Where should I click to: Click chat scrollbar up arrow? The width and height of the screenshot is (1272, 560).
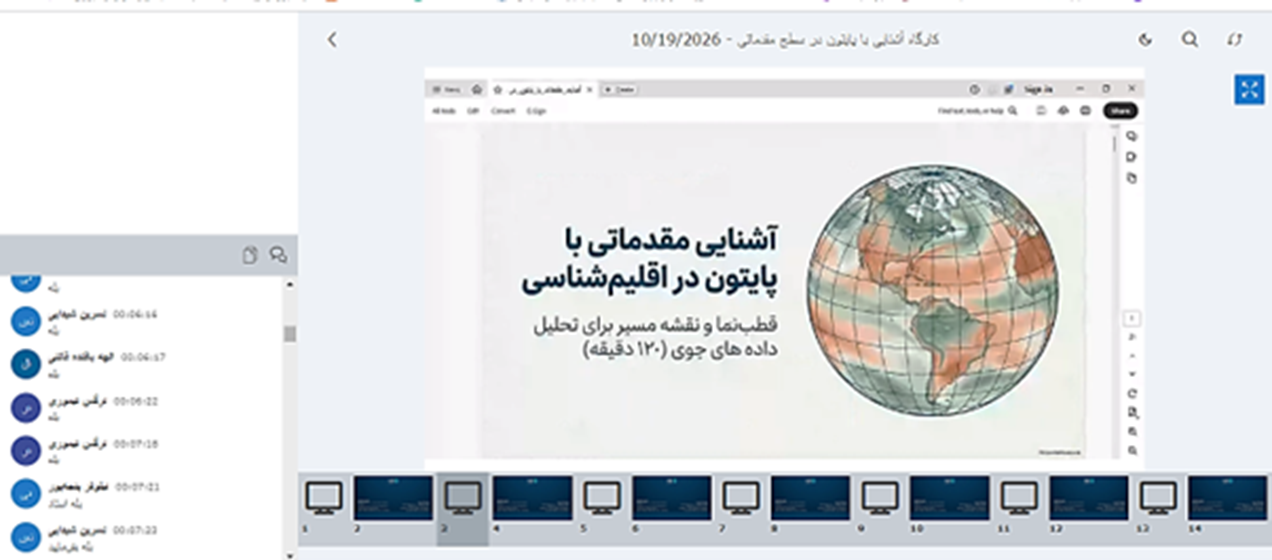click(290, 285)
